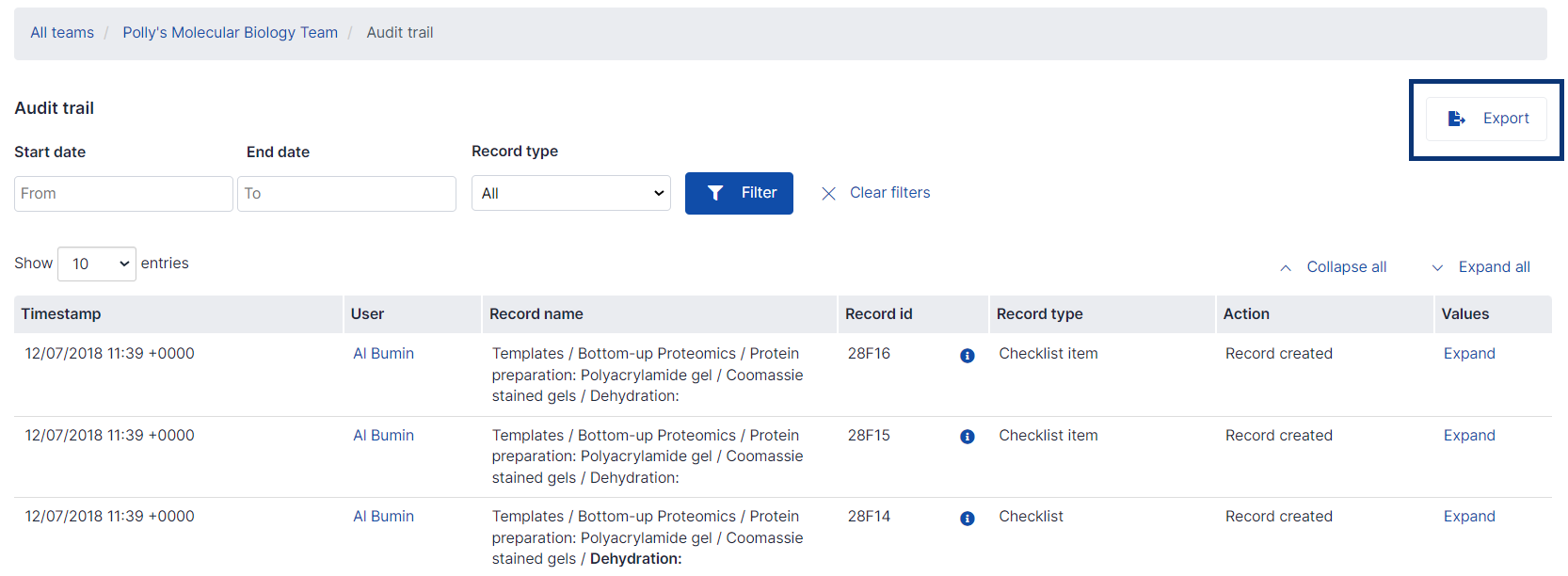Clear filters using the X link

coord(876,193)
